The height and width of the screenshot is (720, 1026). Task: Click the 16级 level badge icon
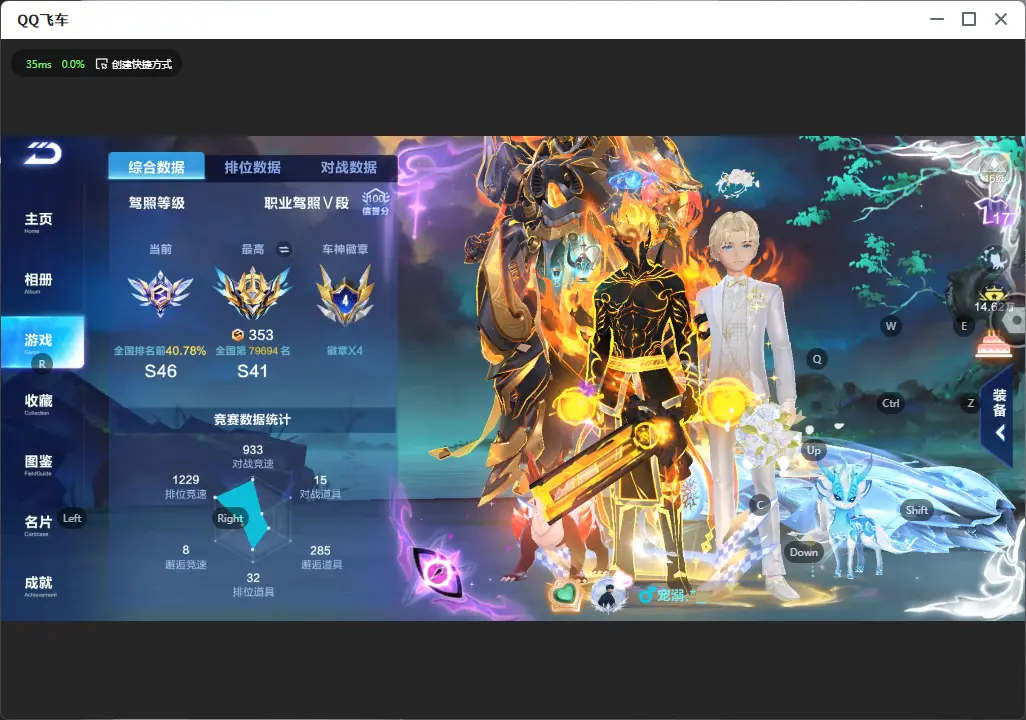[x=995, y=170]
